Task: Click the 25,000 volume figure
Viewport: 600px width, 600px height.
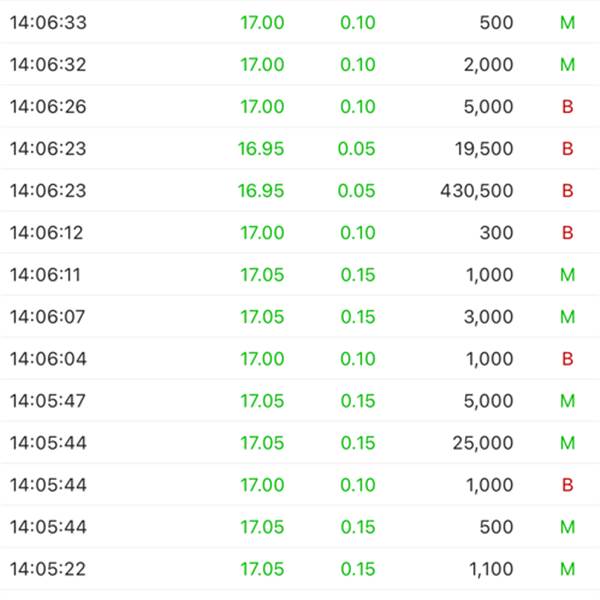Action: pyautogui.click(x=483, y=443)
